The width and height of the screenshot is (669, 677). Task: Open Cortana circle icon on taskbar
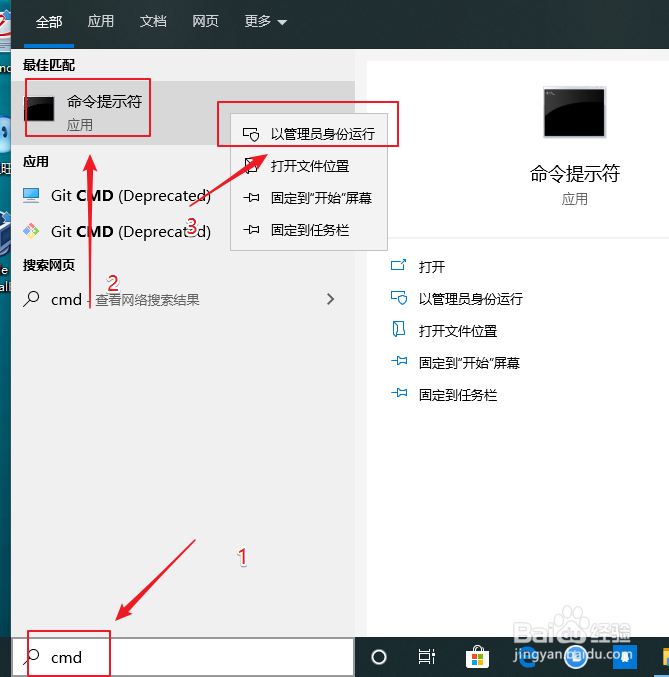(x=379, y=657)
